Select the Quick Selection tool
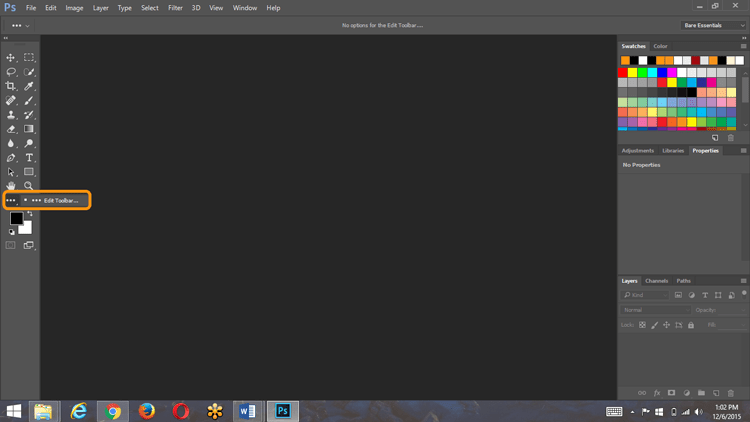Screen dimensions: 750x422 [29, 72]
